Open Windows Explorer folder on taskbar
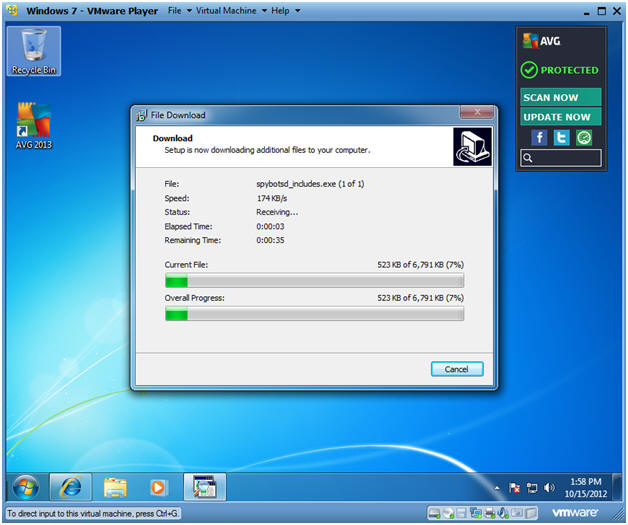Image resolution: width=628 pixels, height=525 pixels. (x=115, y=487)
